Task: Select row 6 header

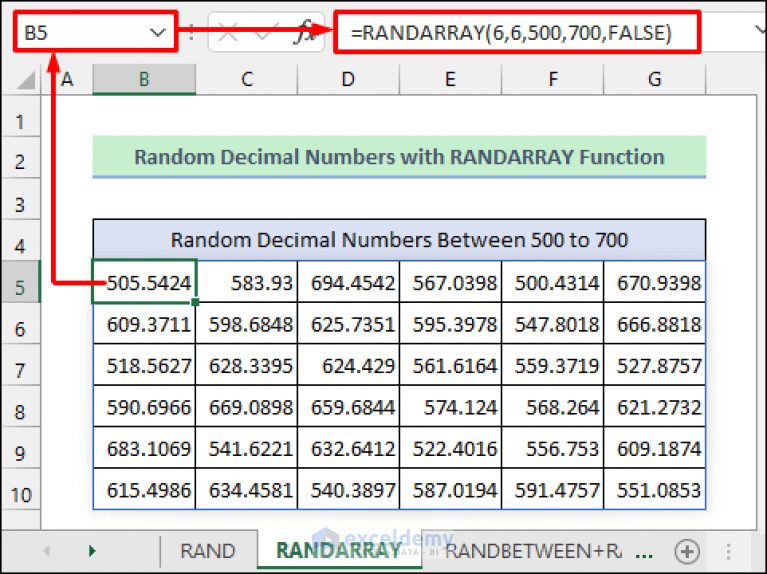Action: (21, 323)
